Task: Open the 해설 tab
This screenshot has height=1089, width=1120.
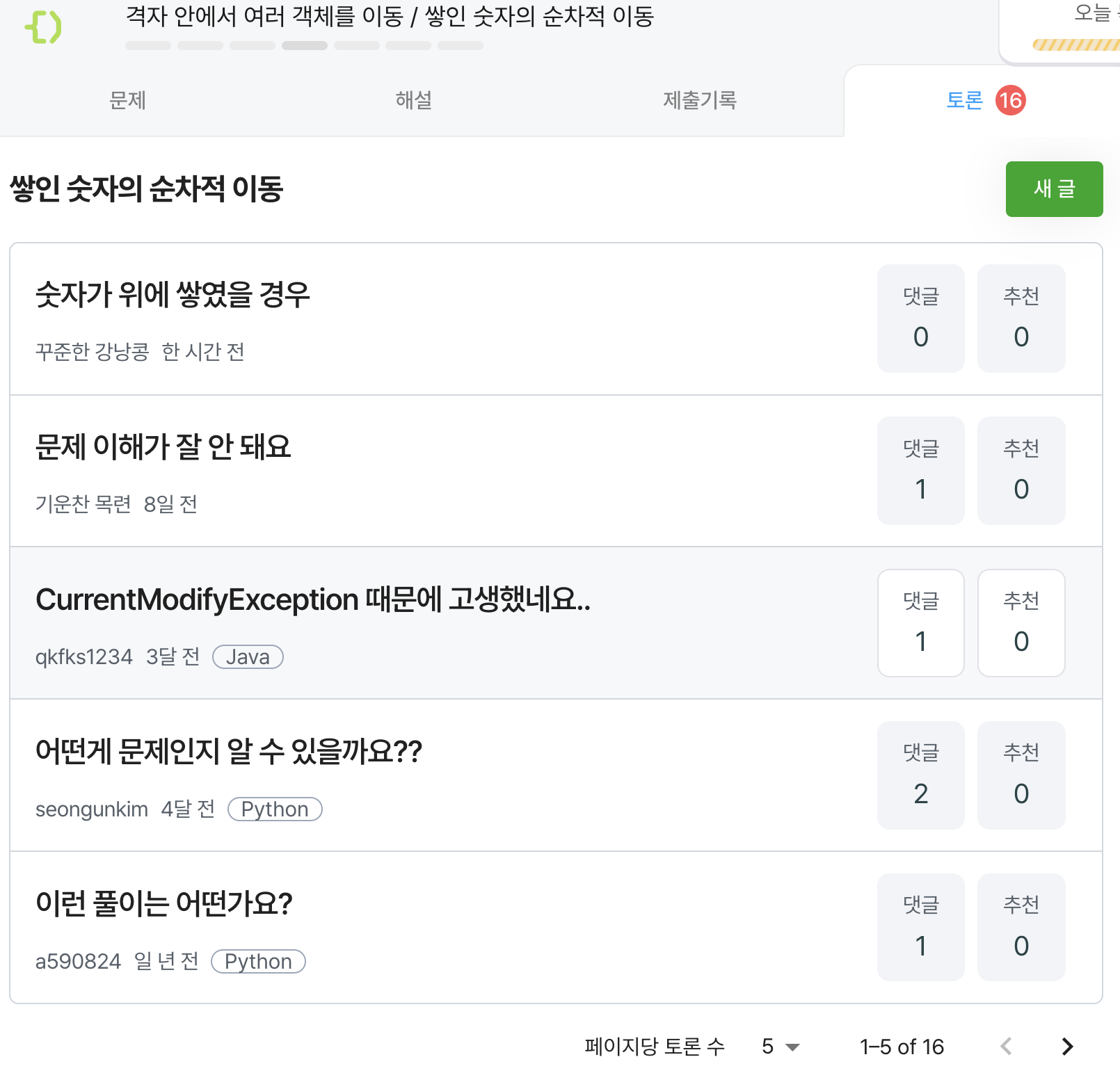Action: [x=414, y=101]
